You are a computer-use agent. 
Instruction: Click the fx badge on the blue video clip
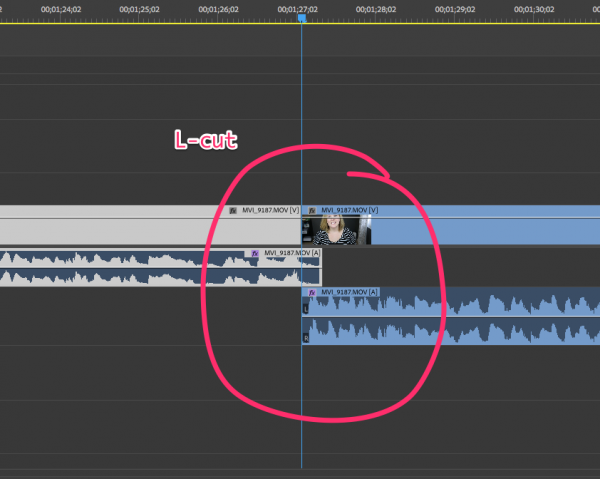pos(312,210)
